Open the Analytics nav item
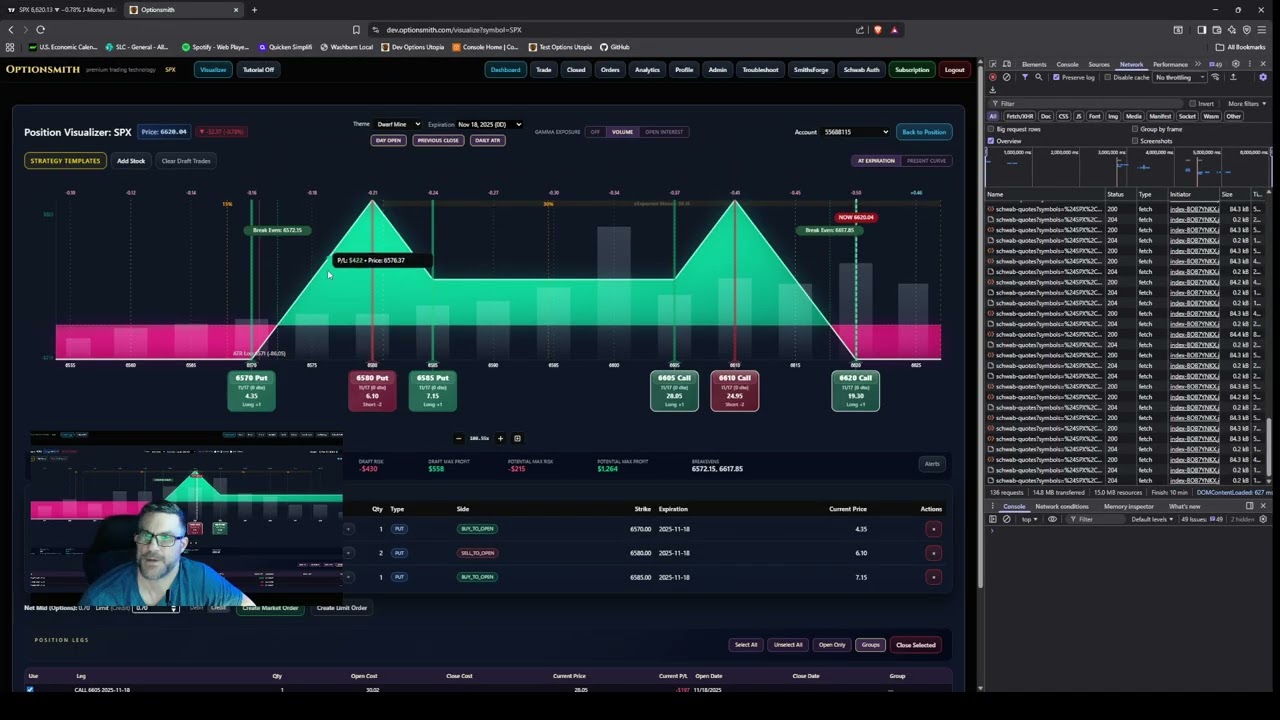 (x=647, y=70)
